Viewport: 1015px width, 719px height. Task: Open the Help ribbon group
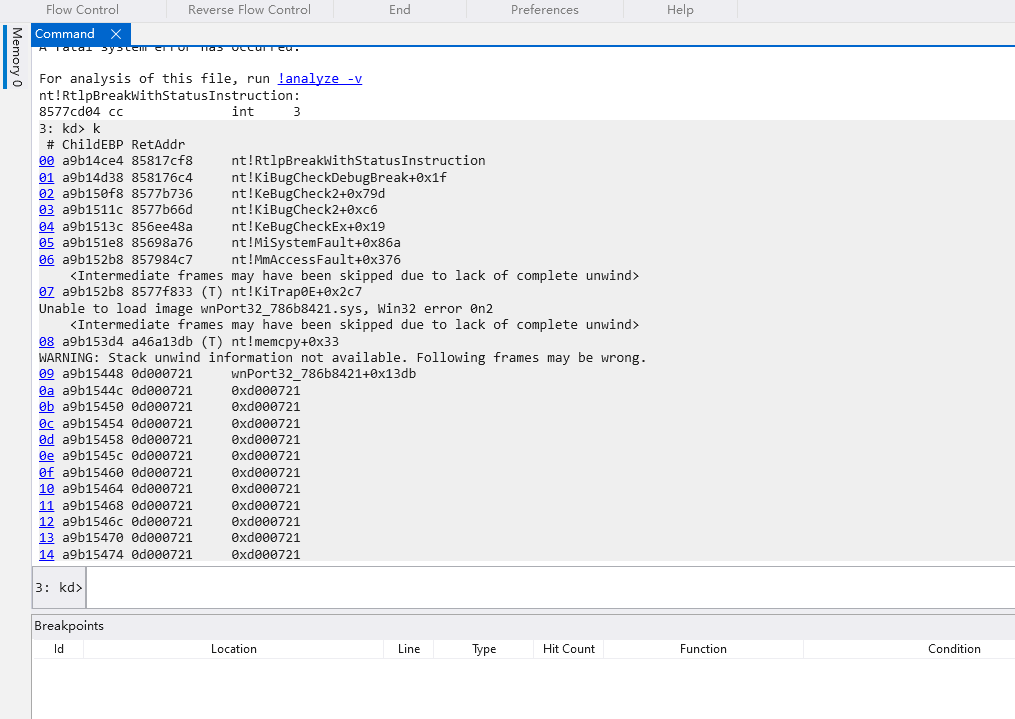[x=680, y=10]
